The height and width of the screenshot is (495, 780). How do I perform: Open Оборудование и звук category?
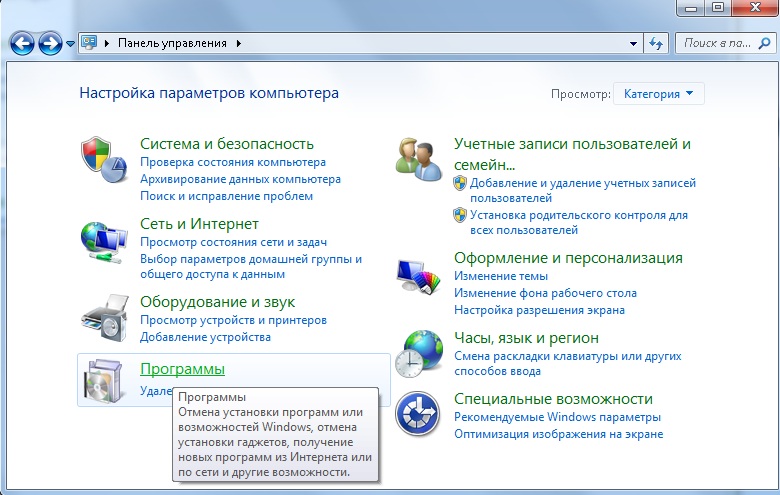coord(217,301)
